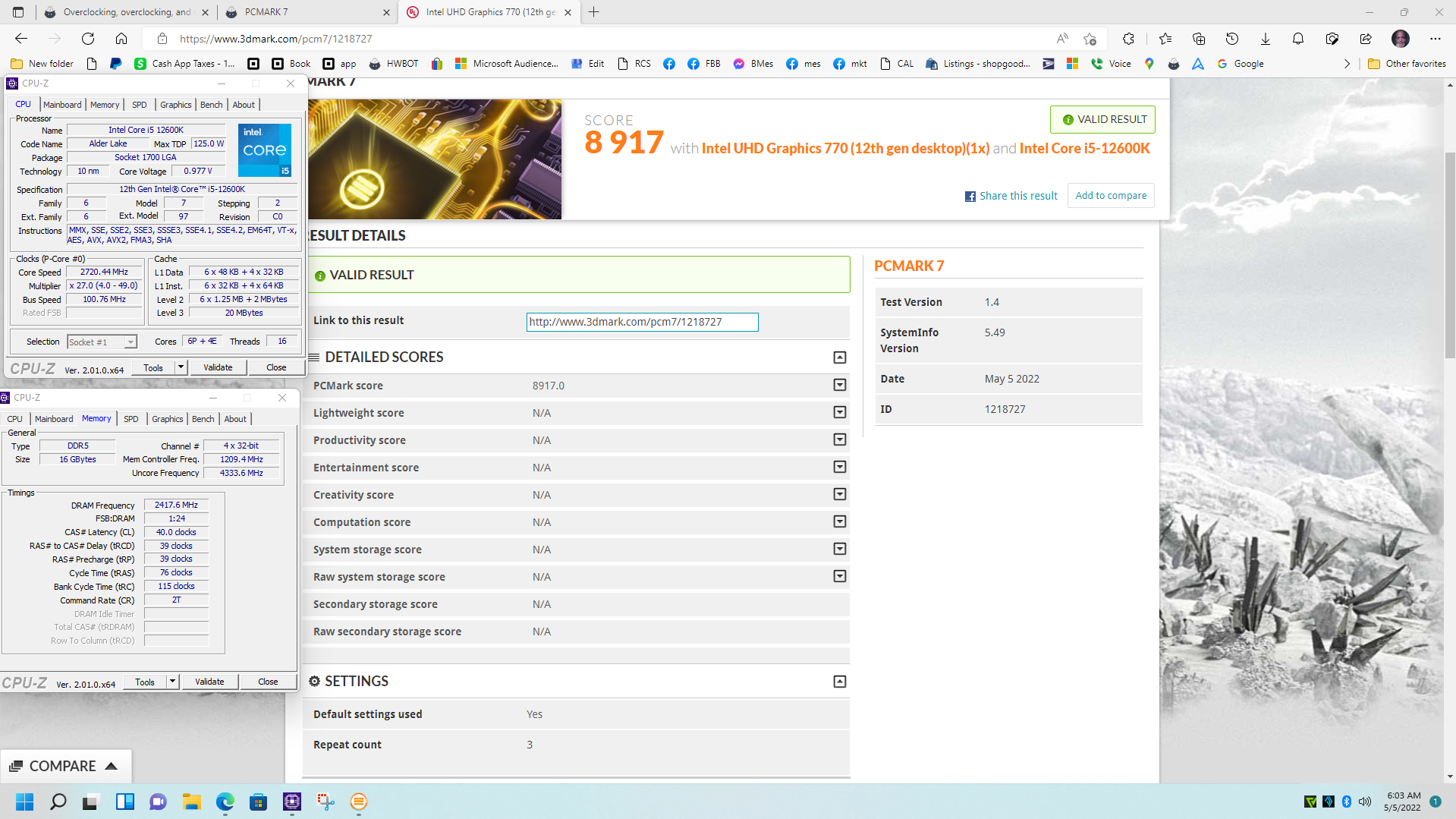
Task: Open the Google bookmark
Action: click(1241, 64)
